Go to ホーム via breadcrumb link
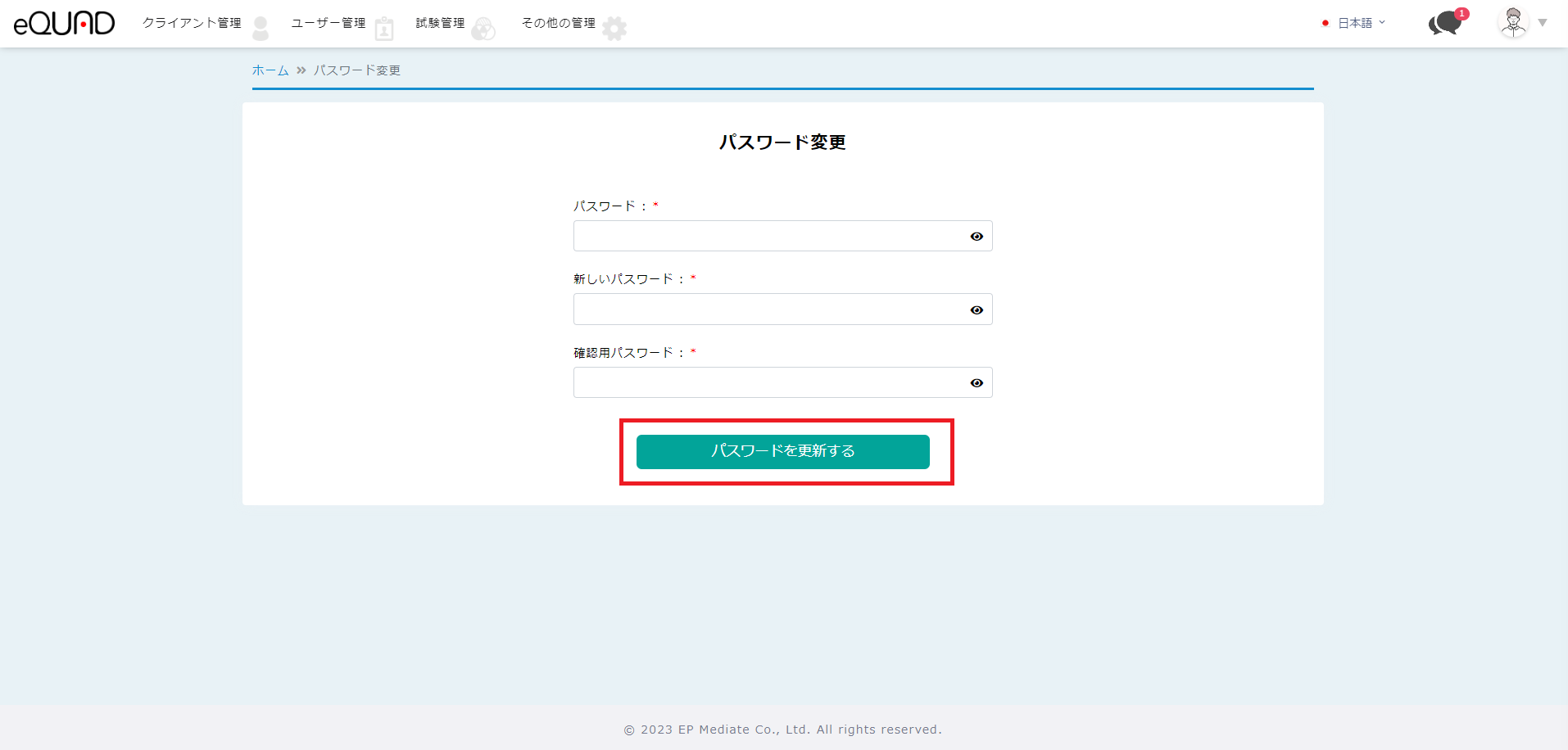 [270, 70]
